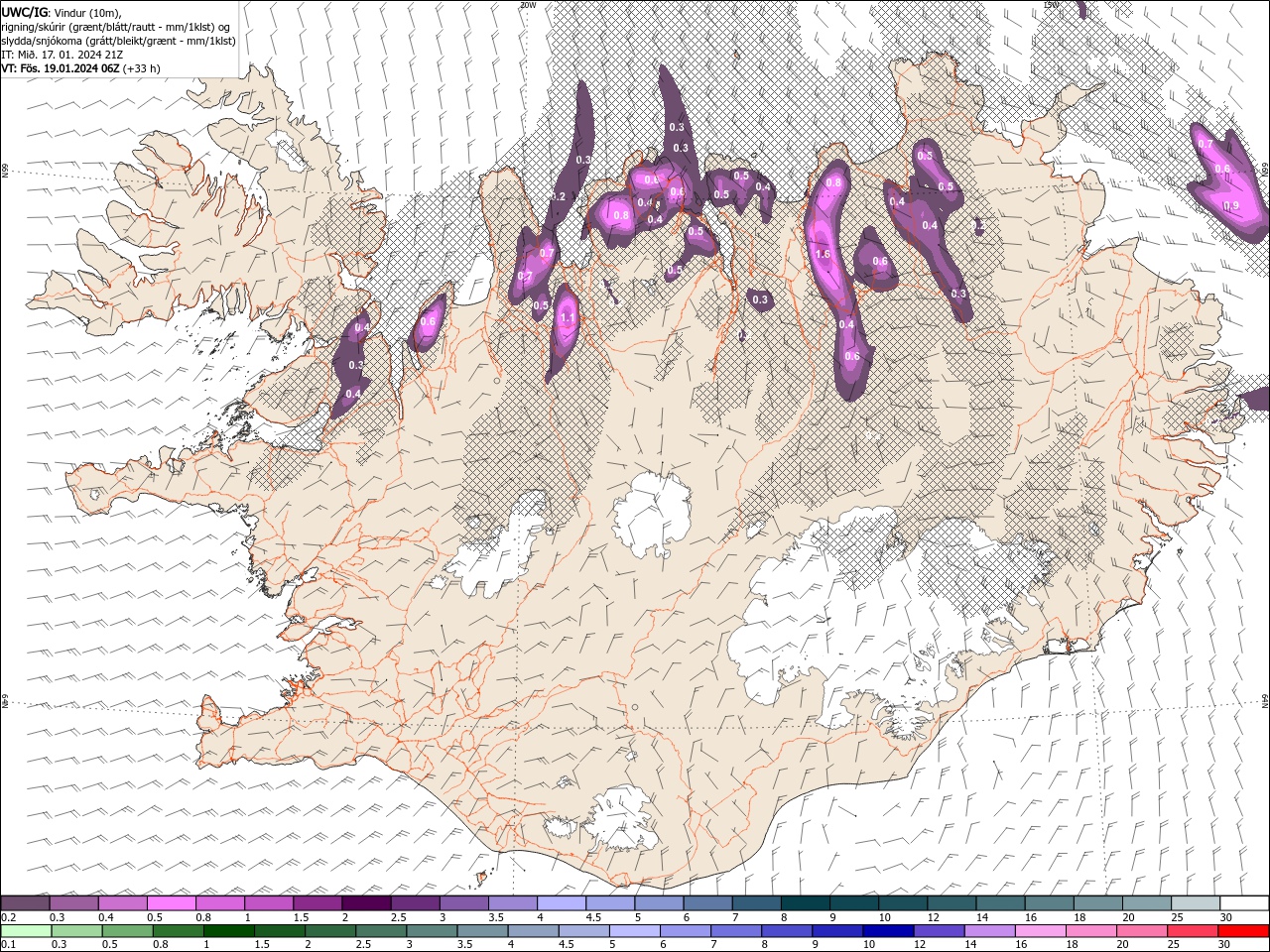Click the pale green 0.1 rain legend swatch
The height and width of the screenshot is (952, 1270).
(x=25, y=931)
